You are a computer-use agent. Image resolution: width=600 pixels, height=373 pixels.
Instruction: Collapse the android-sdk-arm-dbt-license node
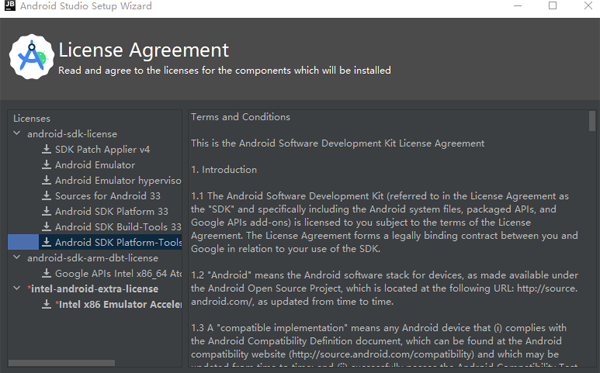click(x=17, y=257)
